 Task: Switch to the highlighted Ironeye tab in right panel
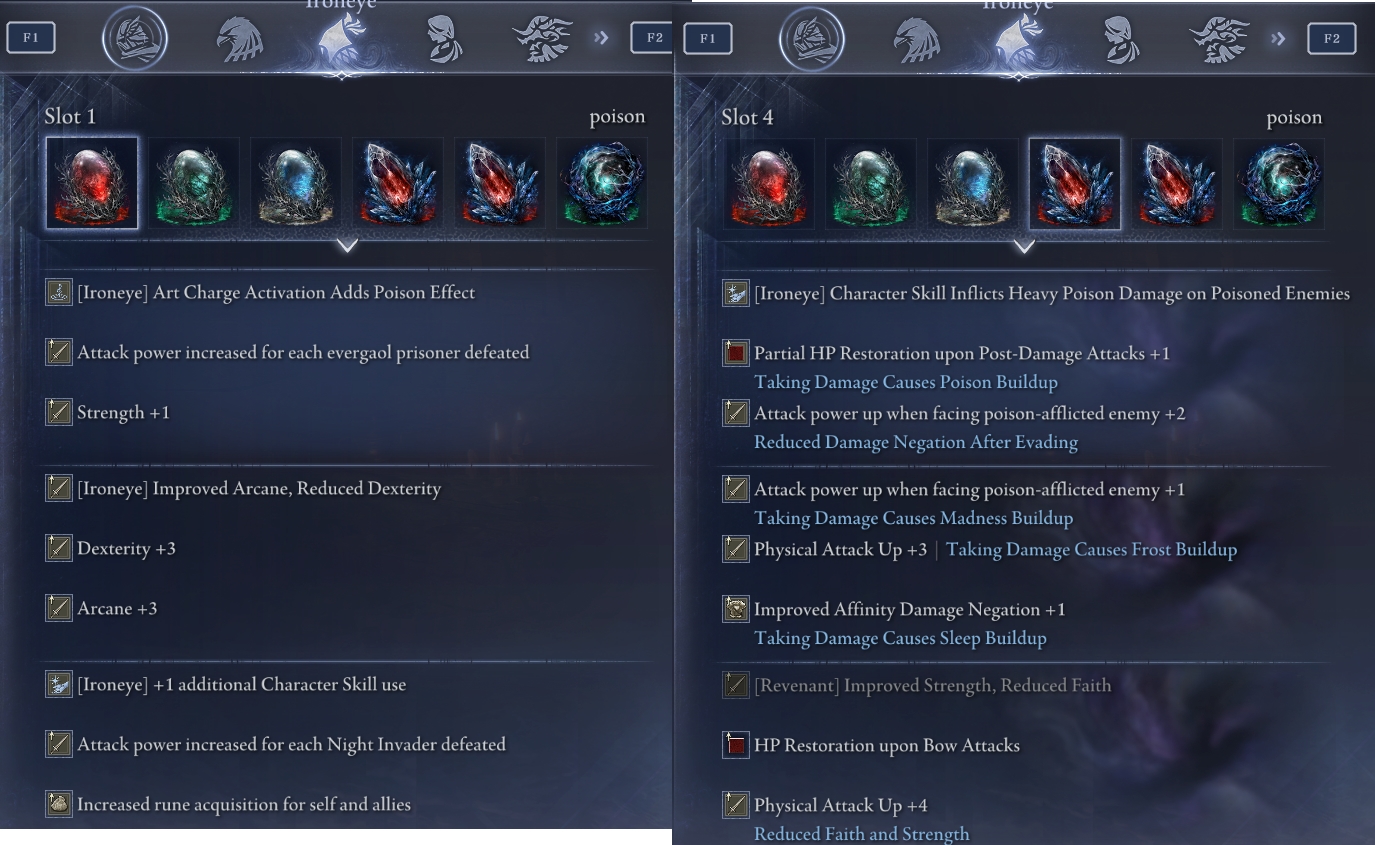click(x=1019, y=39)
